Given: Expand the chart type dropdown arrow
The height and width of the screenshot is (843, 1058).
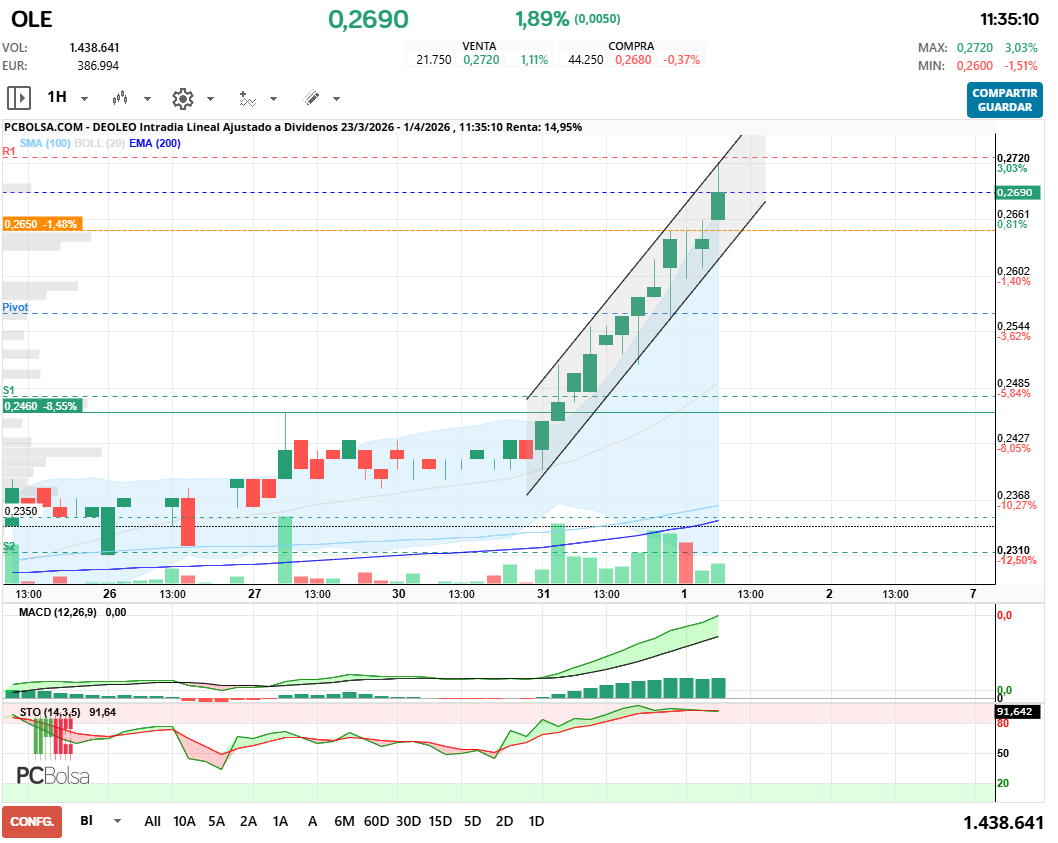Looking at the screenshot, I should (x=147, y=99).
